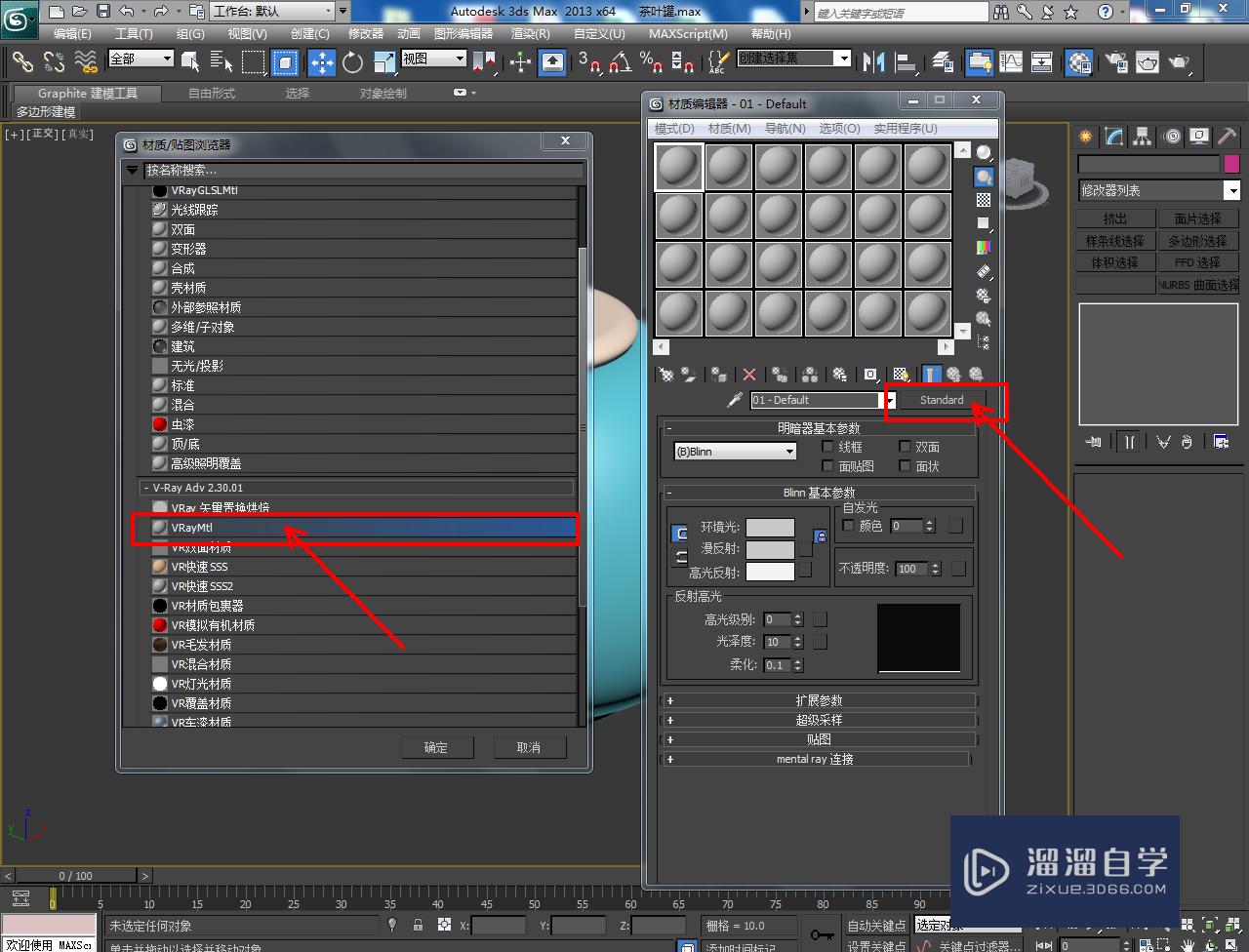Expand the 超级采样 rollout
Viewport: 1249px width, 952px height.
click(819, 720)
